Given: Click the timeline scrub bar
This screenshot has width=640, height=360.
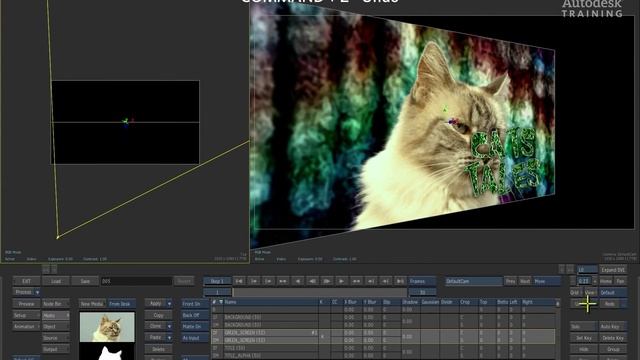Looking at the screenshot, I should point(320,292).
